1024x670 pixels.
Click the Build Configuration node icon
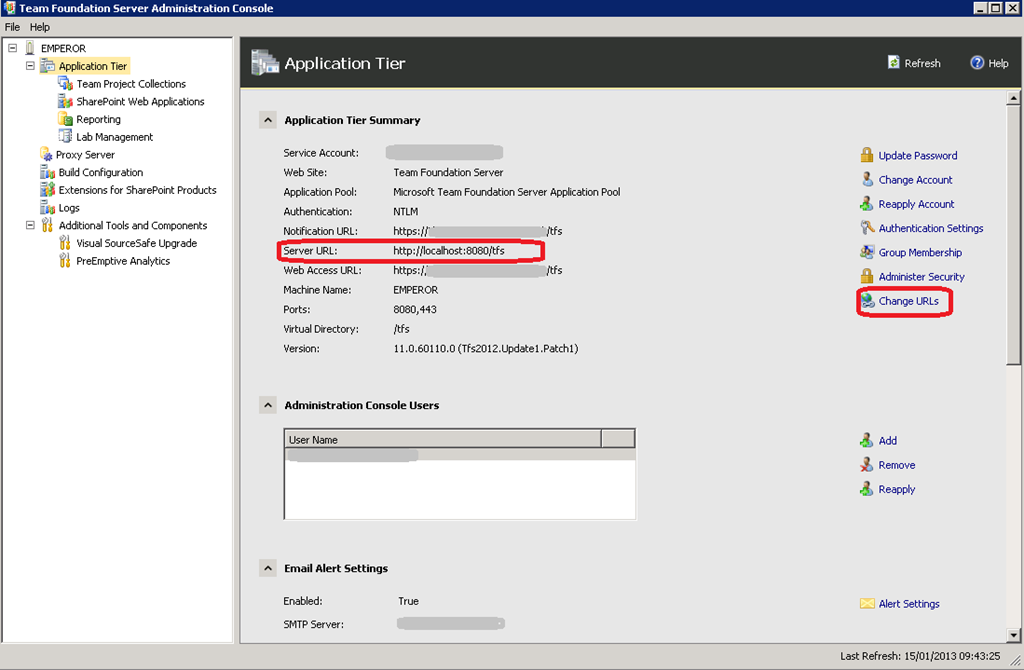[48, 172]
